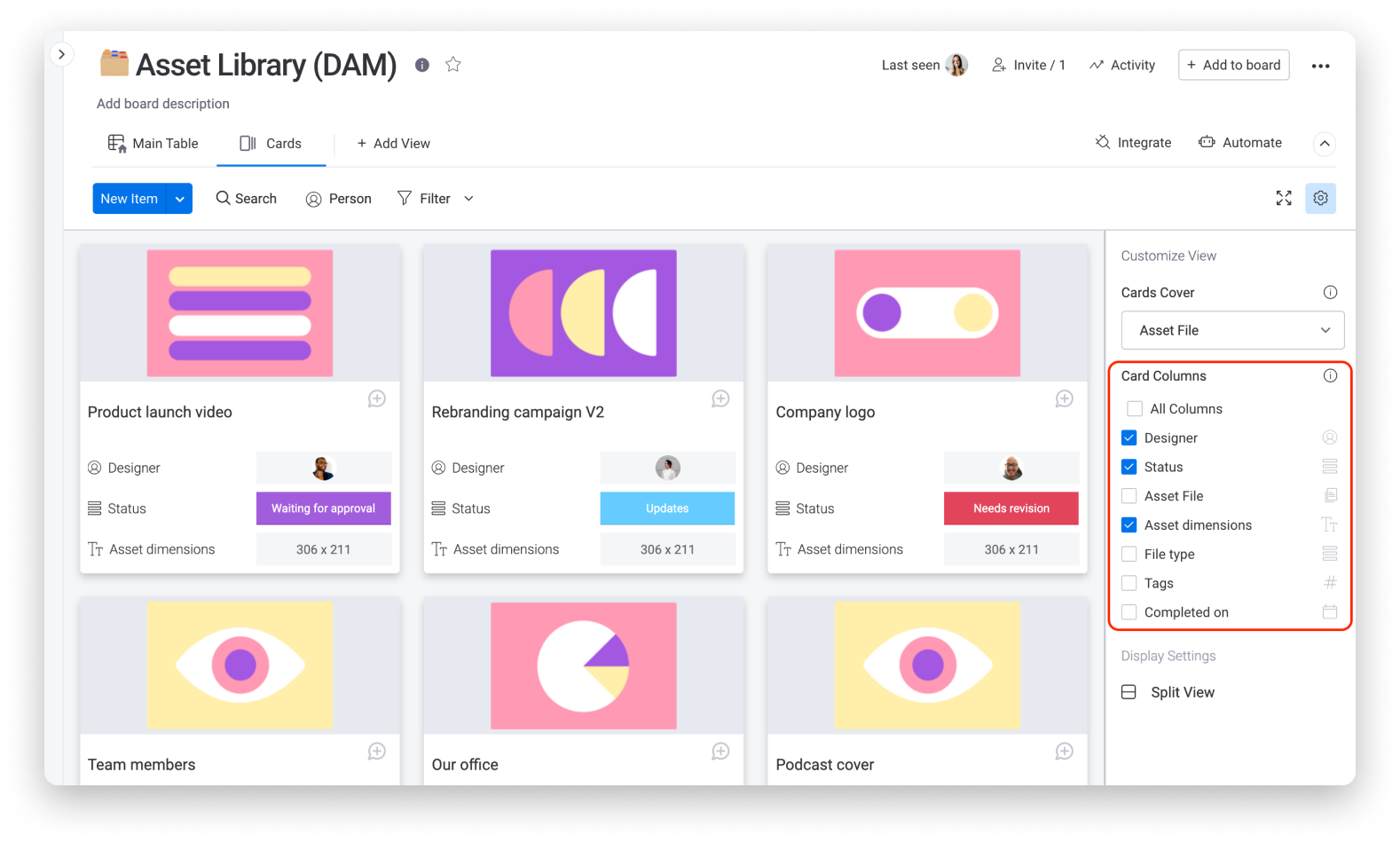
Task: Open Team members card title
Action: 142,765
